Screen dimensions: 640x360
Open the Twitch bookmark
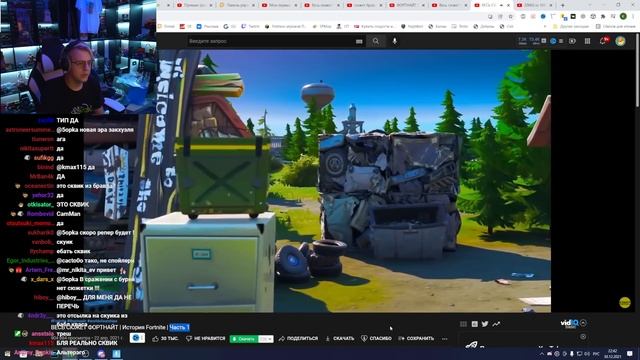click(x=250, y=26)
